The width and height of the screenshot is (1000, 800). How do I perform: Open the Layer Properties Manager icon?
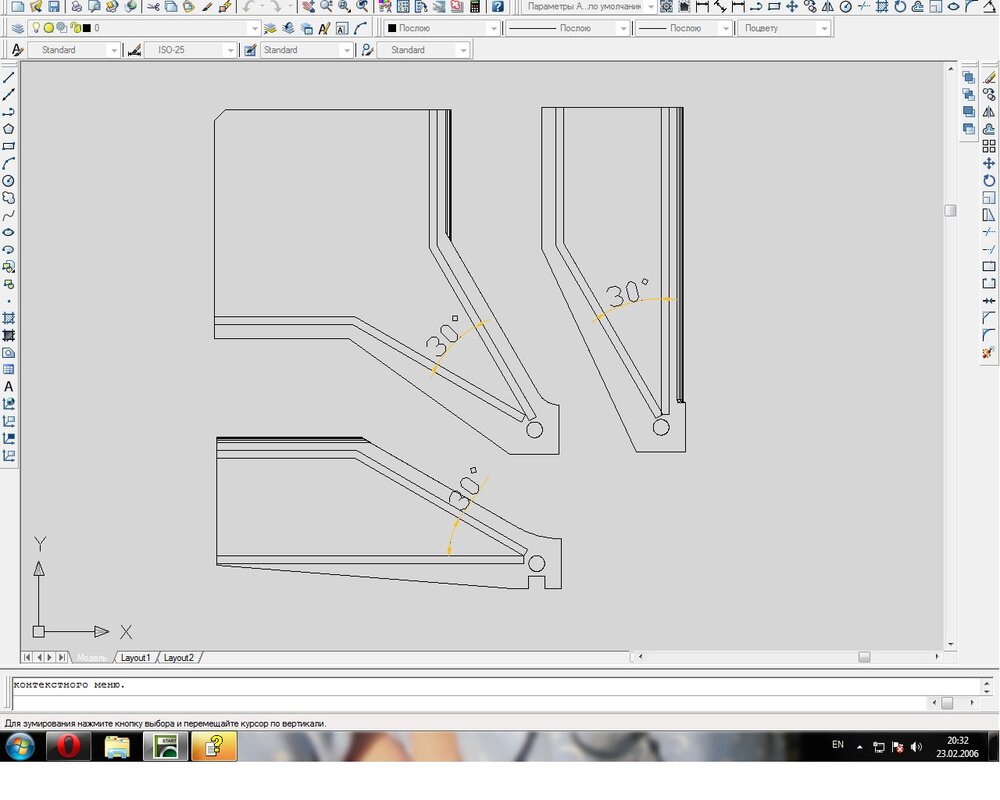point(17,28)
